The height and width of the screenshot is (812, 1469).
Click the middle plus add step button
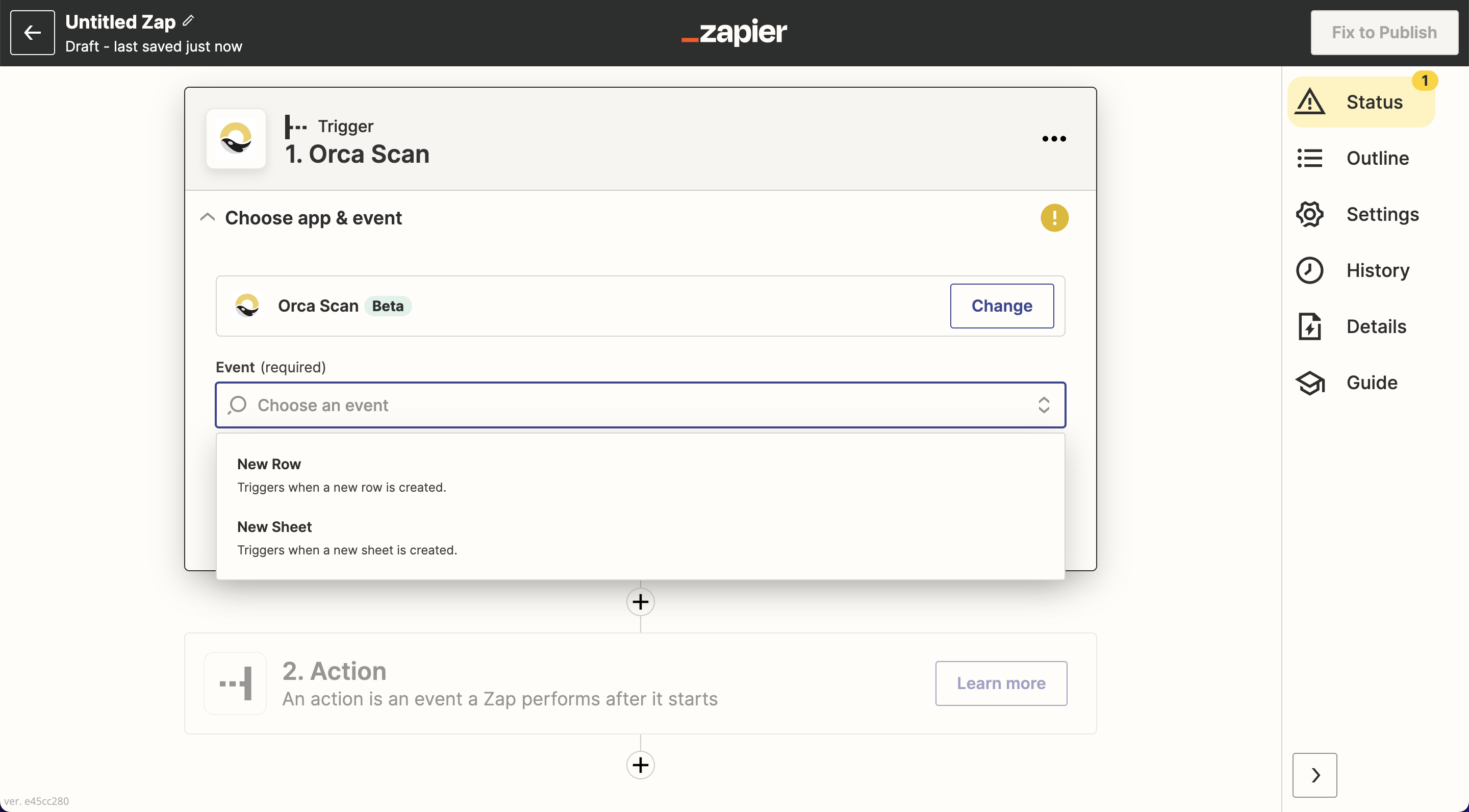pos(641,601)
